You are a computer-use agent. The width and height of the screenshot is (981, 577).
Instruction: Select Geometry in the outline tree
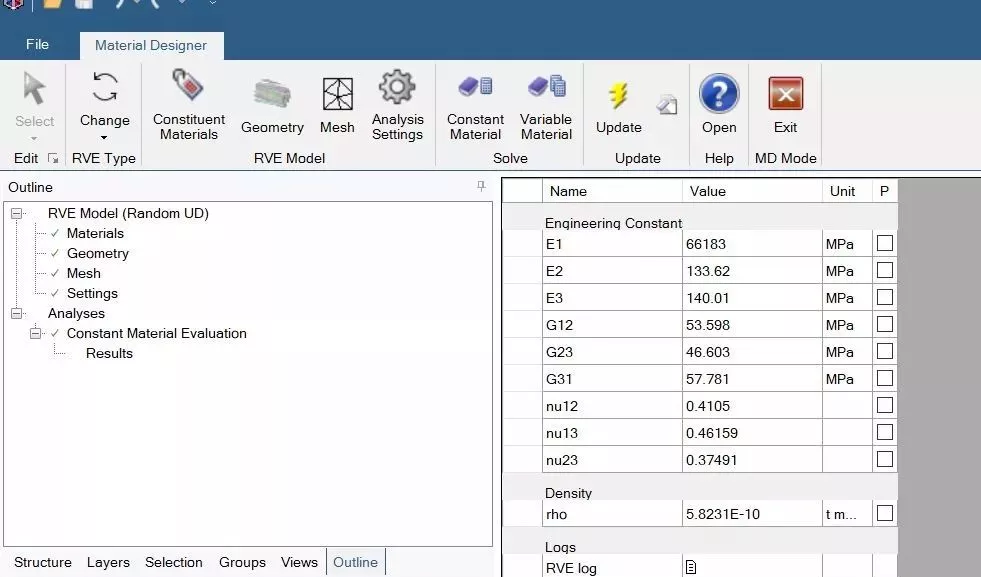coord(98,253)
